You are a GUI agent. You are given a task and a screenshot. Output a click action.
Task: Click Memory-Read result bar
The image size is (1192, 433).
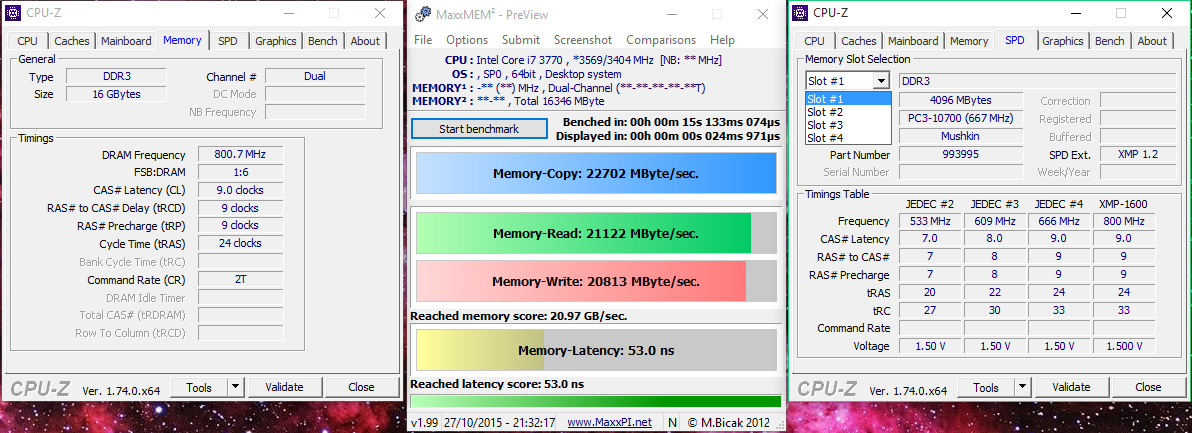595,233
